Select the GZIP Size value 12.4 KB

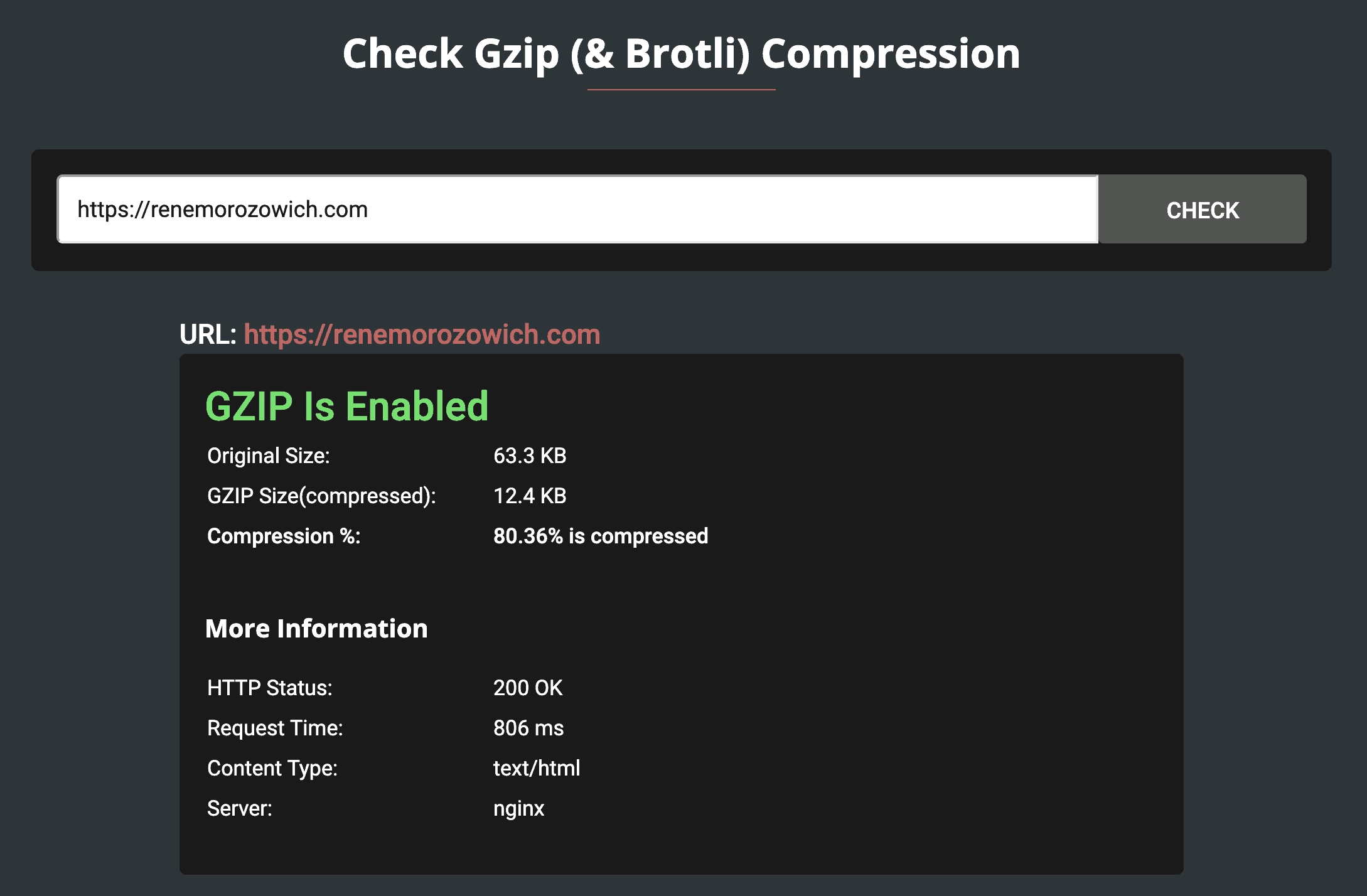[530, 496]
